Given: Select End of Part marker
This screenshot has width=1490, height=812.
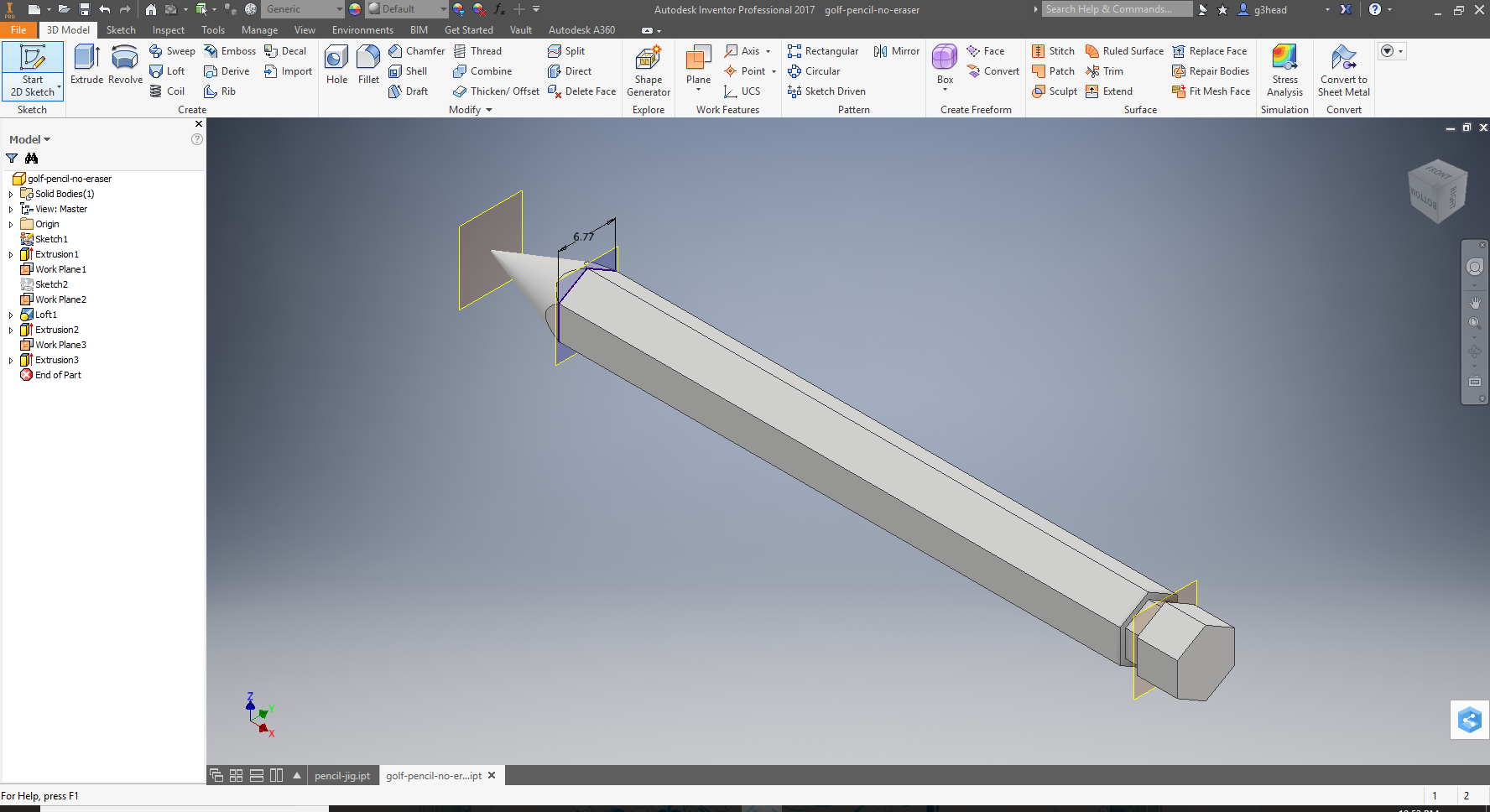Looking at the screenshot, I should tap(58, 375).
